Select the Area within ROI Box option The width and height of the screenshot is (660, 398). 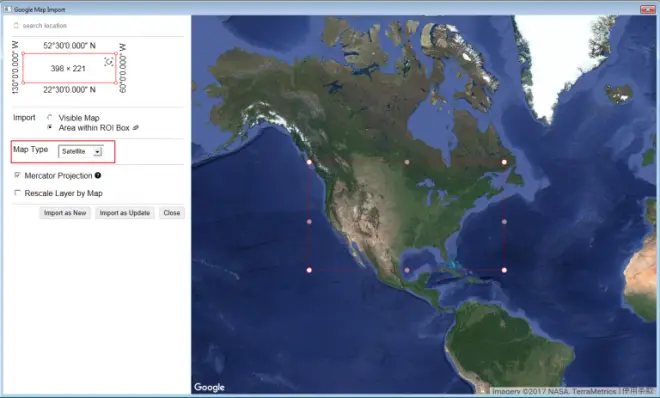50,127
